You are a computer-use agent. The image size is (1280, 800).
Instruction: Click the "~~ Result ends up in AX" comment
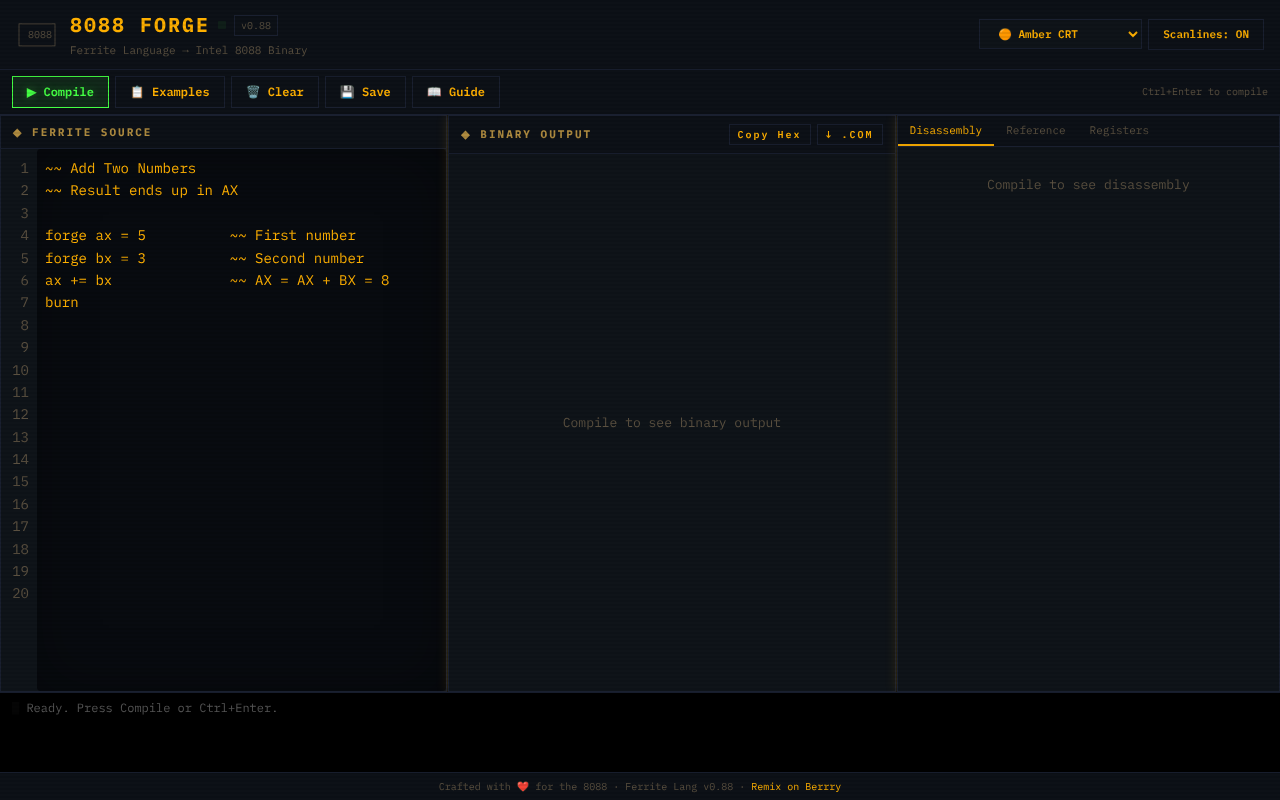pos(142,191)
